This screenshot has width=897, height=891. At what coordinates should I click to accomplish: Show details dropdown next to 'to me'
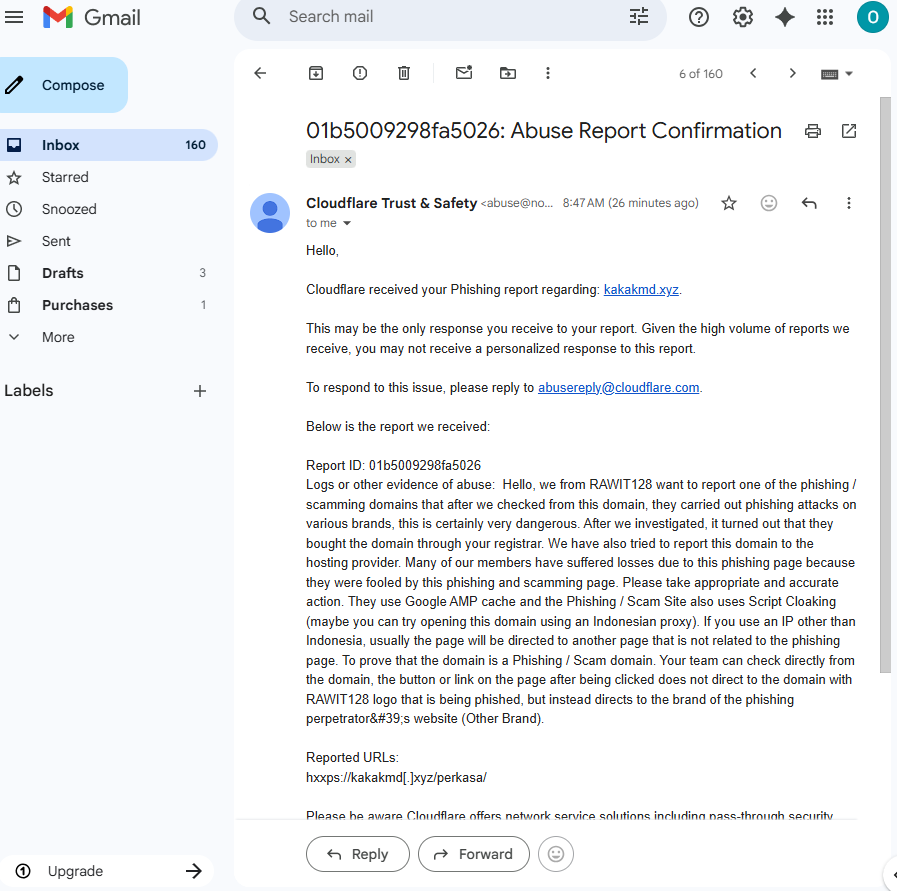click(x=347, y=223)
